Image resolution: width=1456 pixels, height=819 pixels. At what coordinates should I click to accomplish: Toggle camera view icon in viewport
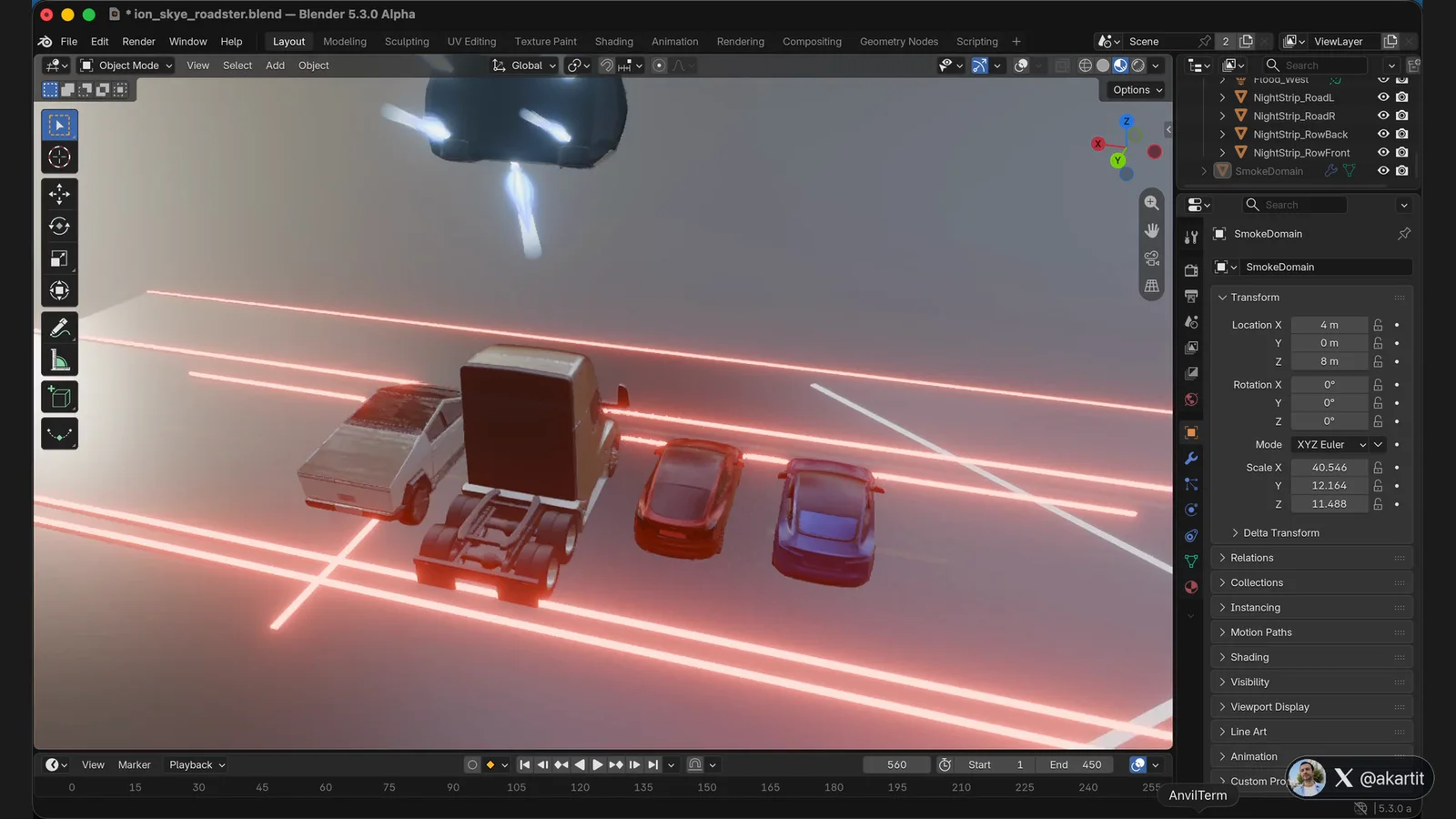(1152, 258)
